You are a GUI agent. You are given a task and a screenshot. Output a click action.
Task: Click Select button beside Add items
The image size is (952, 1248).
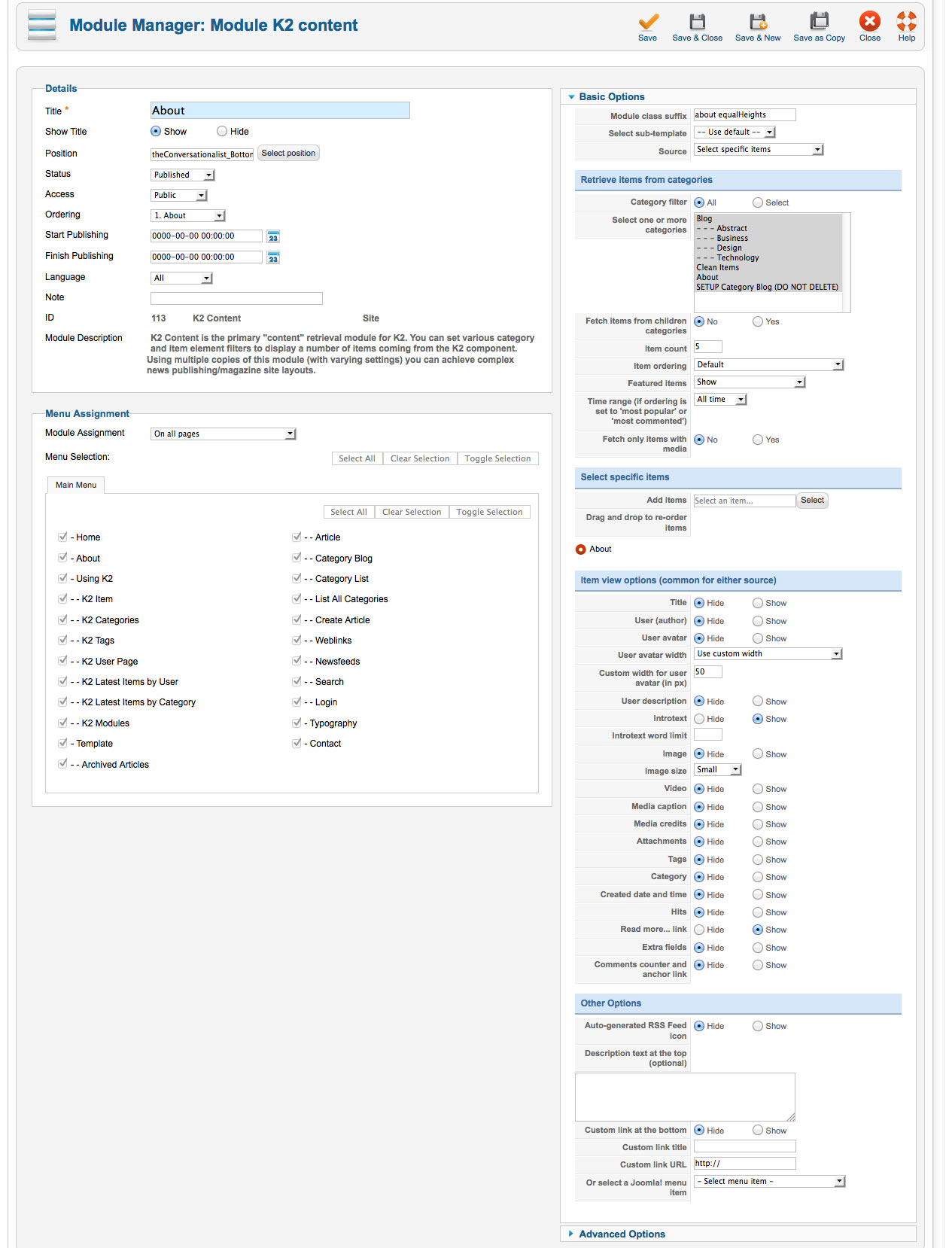pos(812,500)
